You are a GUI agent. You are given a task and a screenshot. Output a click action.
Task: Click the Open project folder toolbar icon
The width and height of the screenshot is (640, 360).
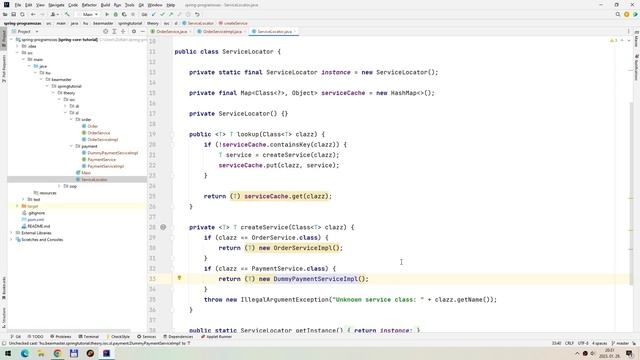point(5,14)
